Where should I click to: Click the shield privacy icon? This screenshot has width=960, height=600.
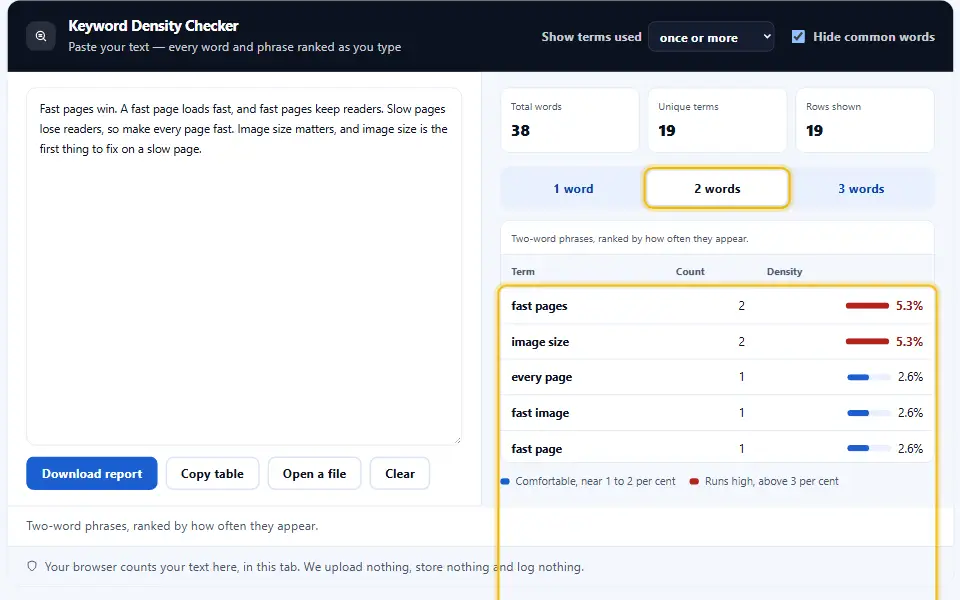point(32,566)
